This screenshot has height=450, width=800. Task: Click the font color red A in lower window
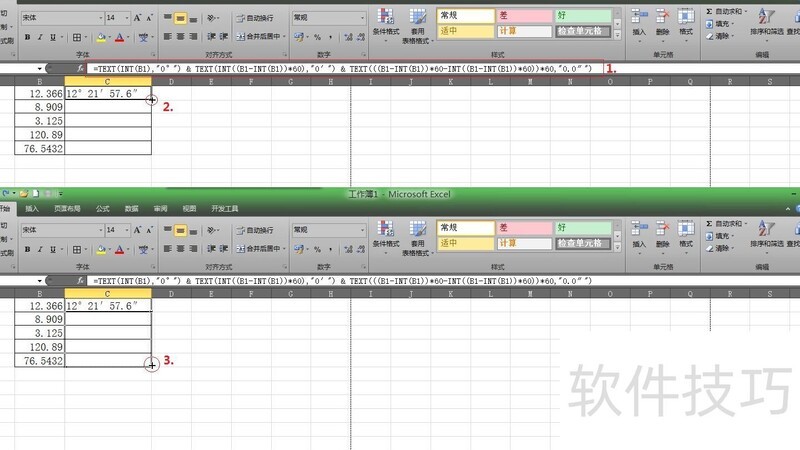[119, 248]
